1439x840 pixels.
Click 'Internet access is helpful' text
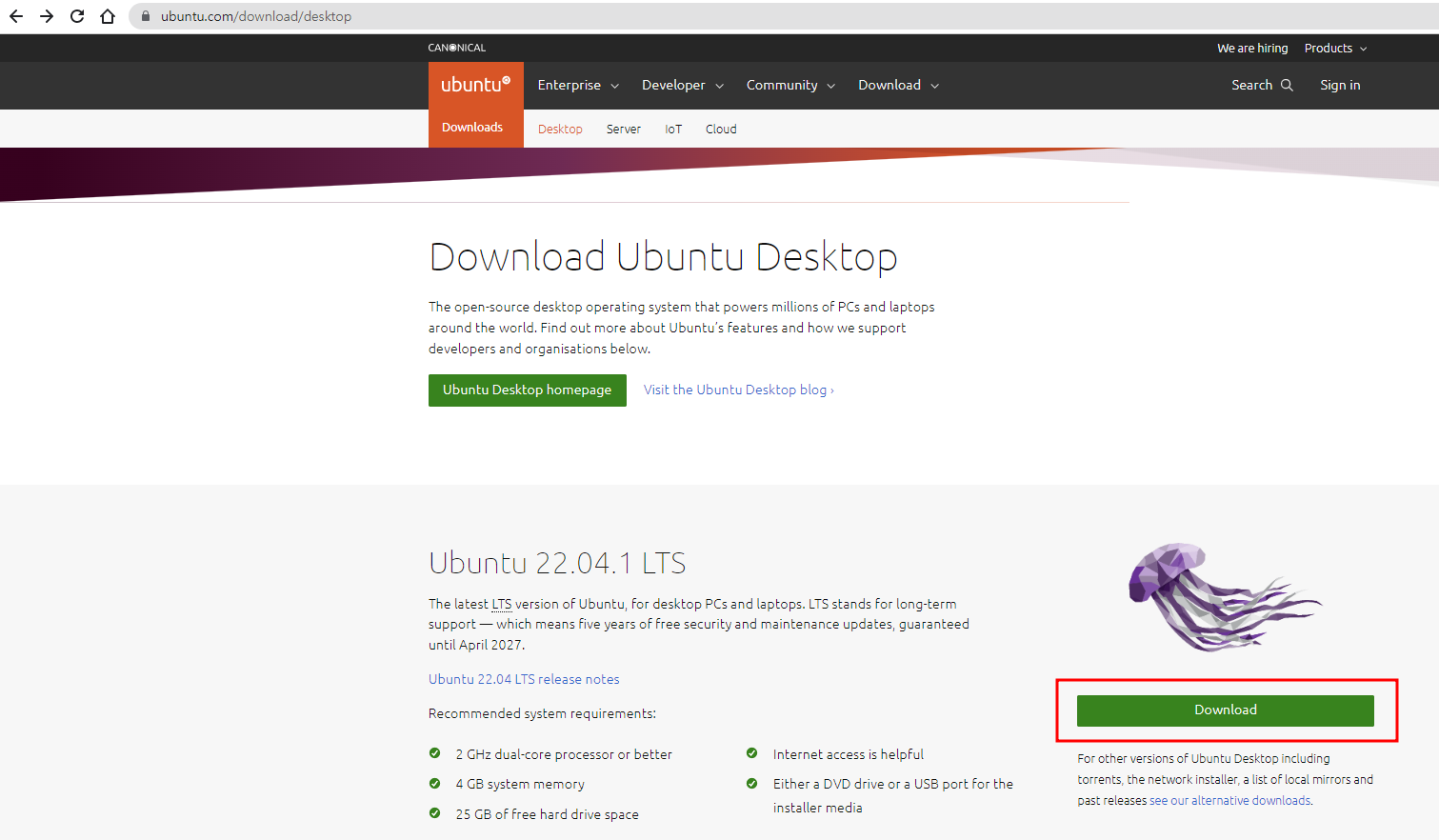(x=849, y=754)
